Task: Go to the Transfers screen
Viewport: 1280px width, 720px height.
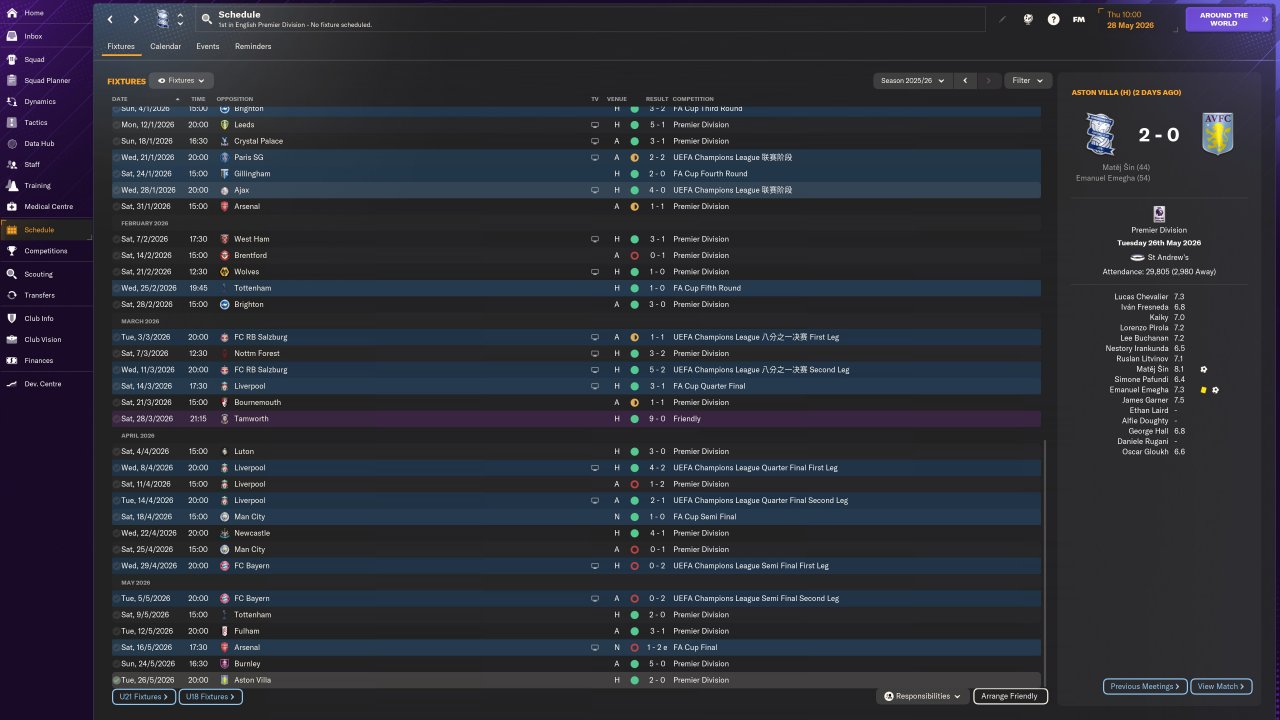Action: (46, 295)
